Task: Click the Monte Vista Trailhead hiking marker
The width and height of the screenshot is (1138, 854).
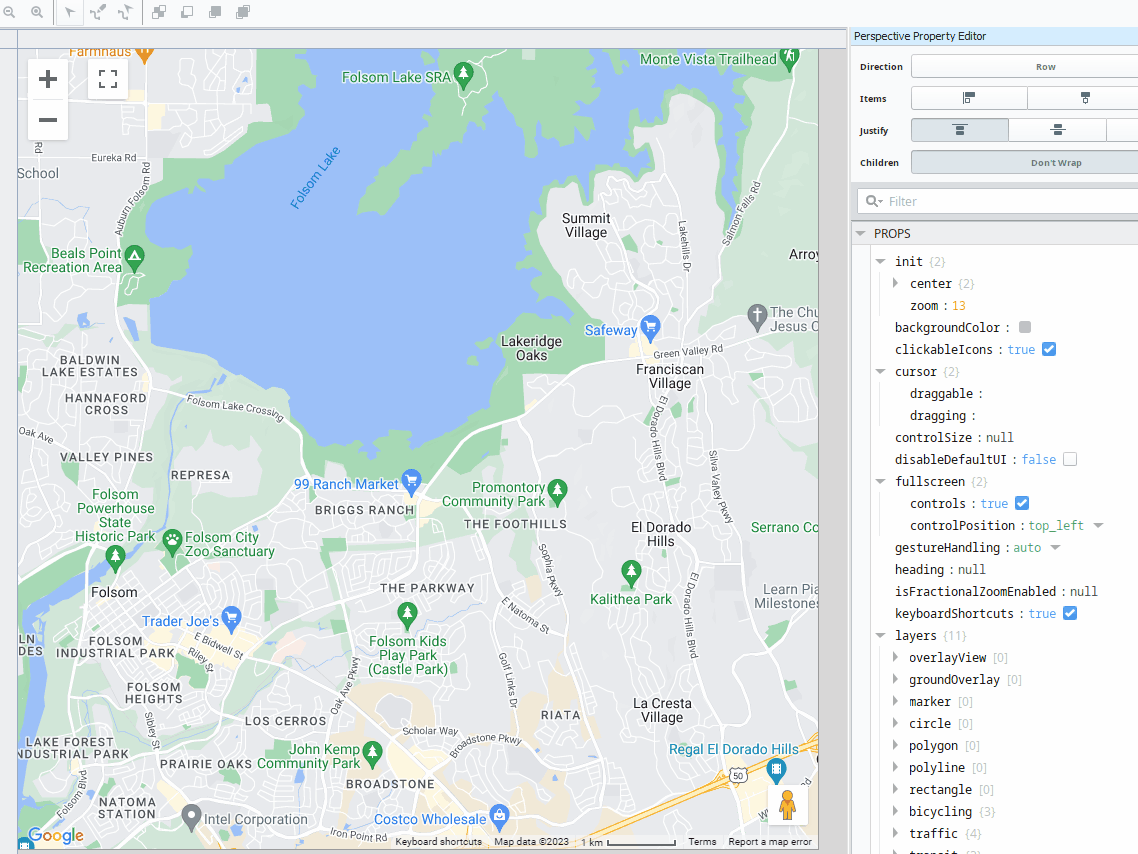Action: tap(790, 57)
